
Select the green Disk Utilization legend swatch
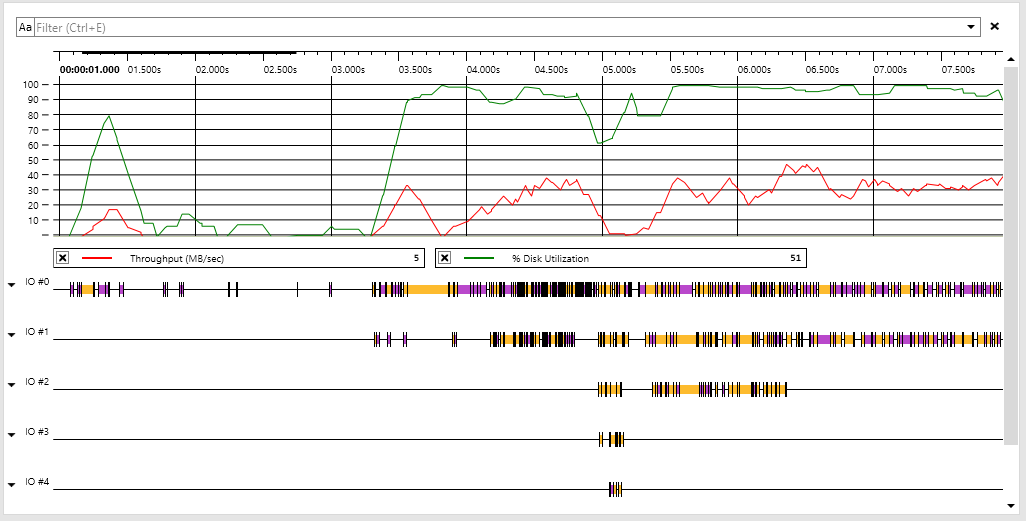479,258
